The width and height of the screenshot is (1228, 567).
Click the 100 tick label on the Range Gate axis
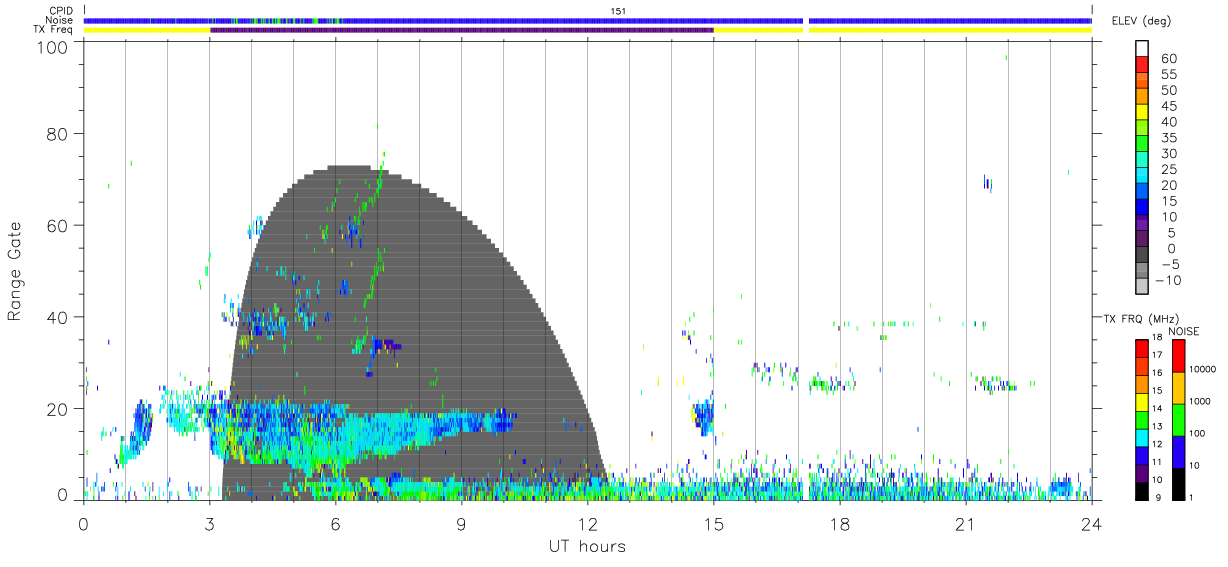point(53,46)
